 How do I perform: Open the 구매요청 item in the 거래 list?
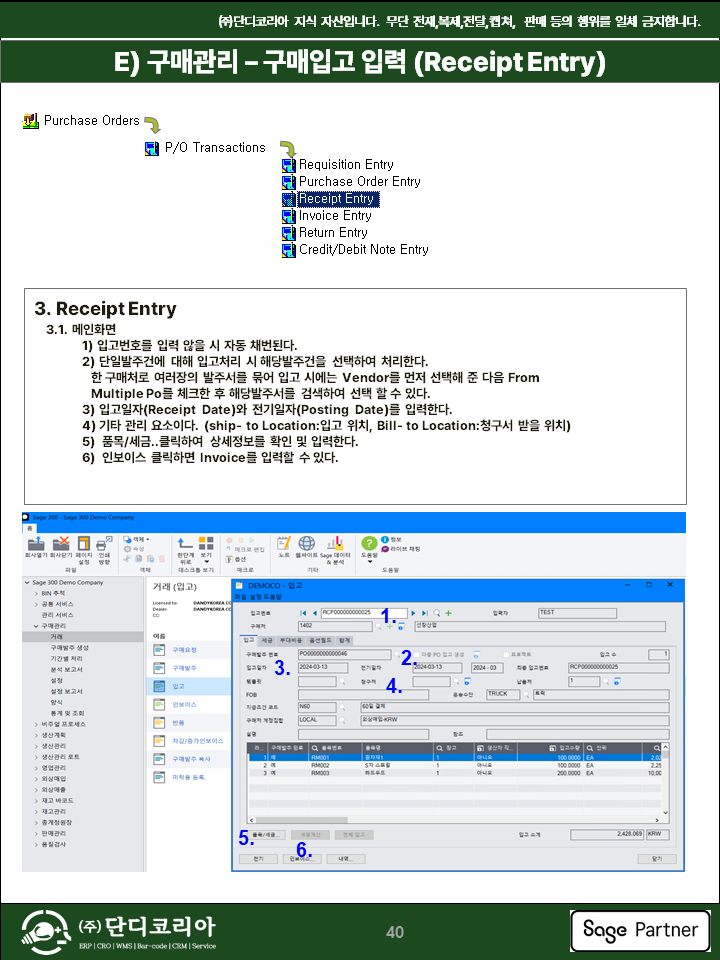pos(184,650)
